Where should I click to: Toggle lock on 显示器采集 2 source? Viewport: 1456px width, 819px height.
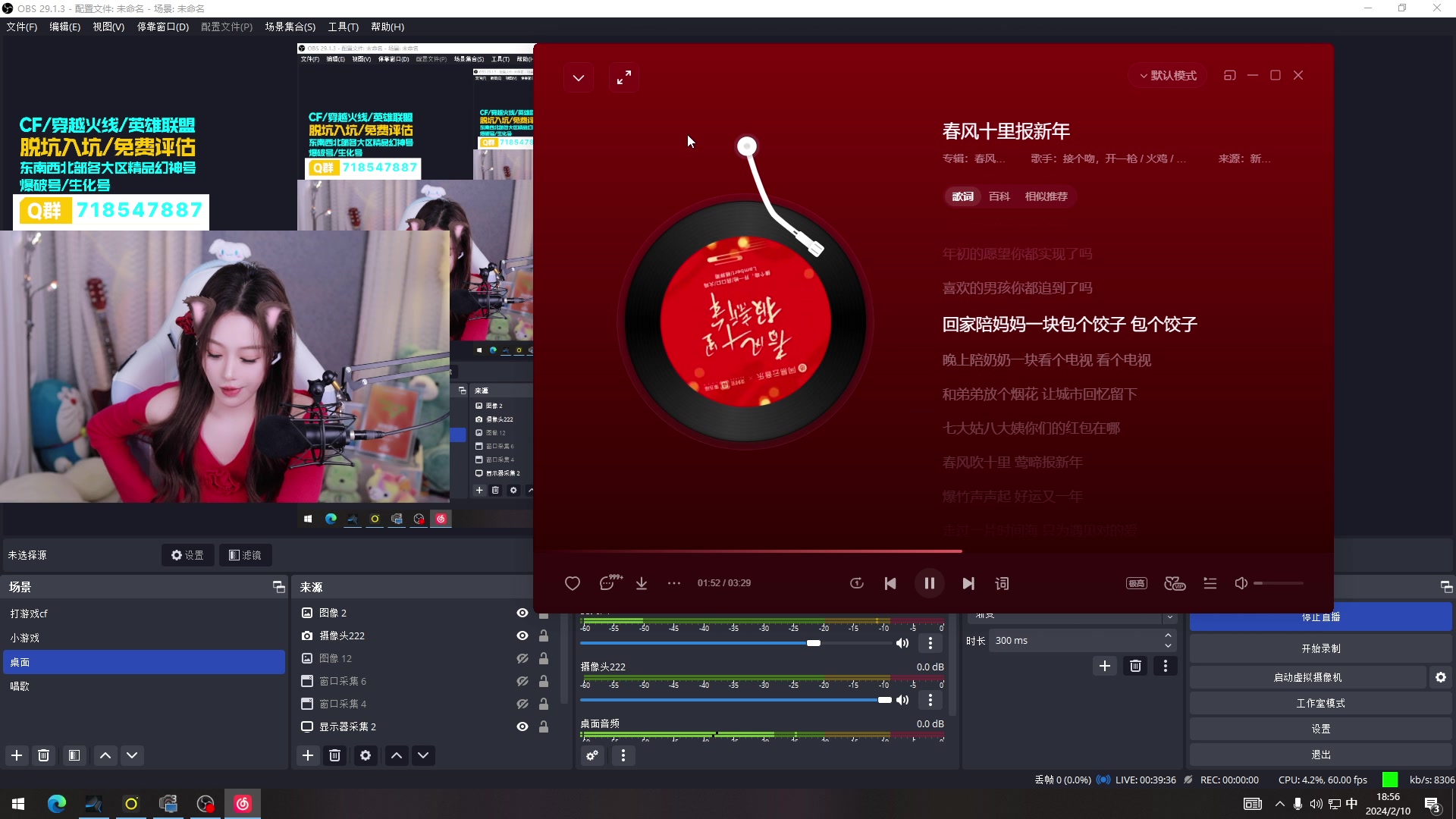[544, 726]
